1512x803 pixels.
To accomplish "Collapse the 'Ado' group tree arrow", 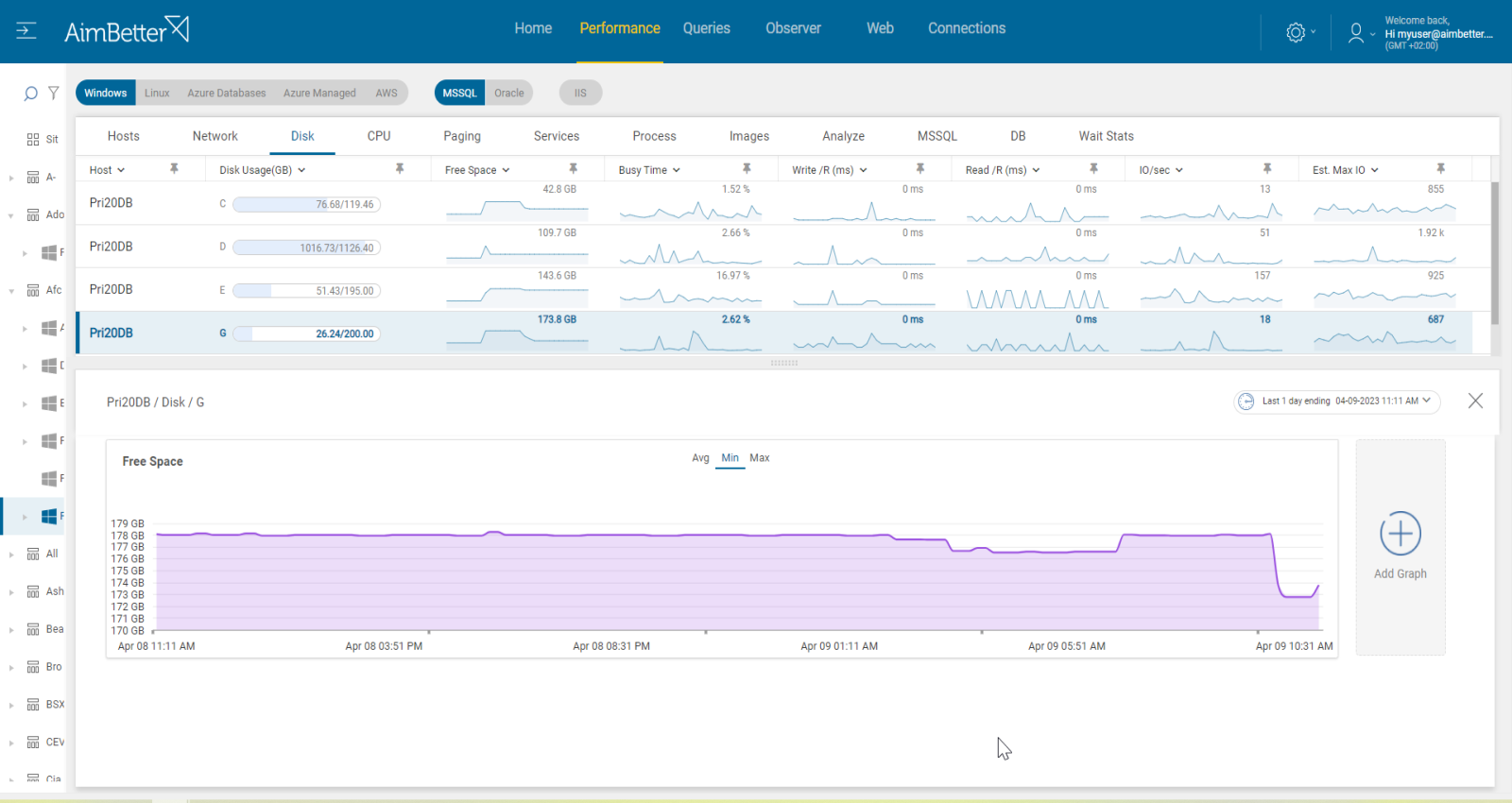I will point(11,215).
